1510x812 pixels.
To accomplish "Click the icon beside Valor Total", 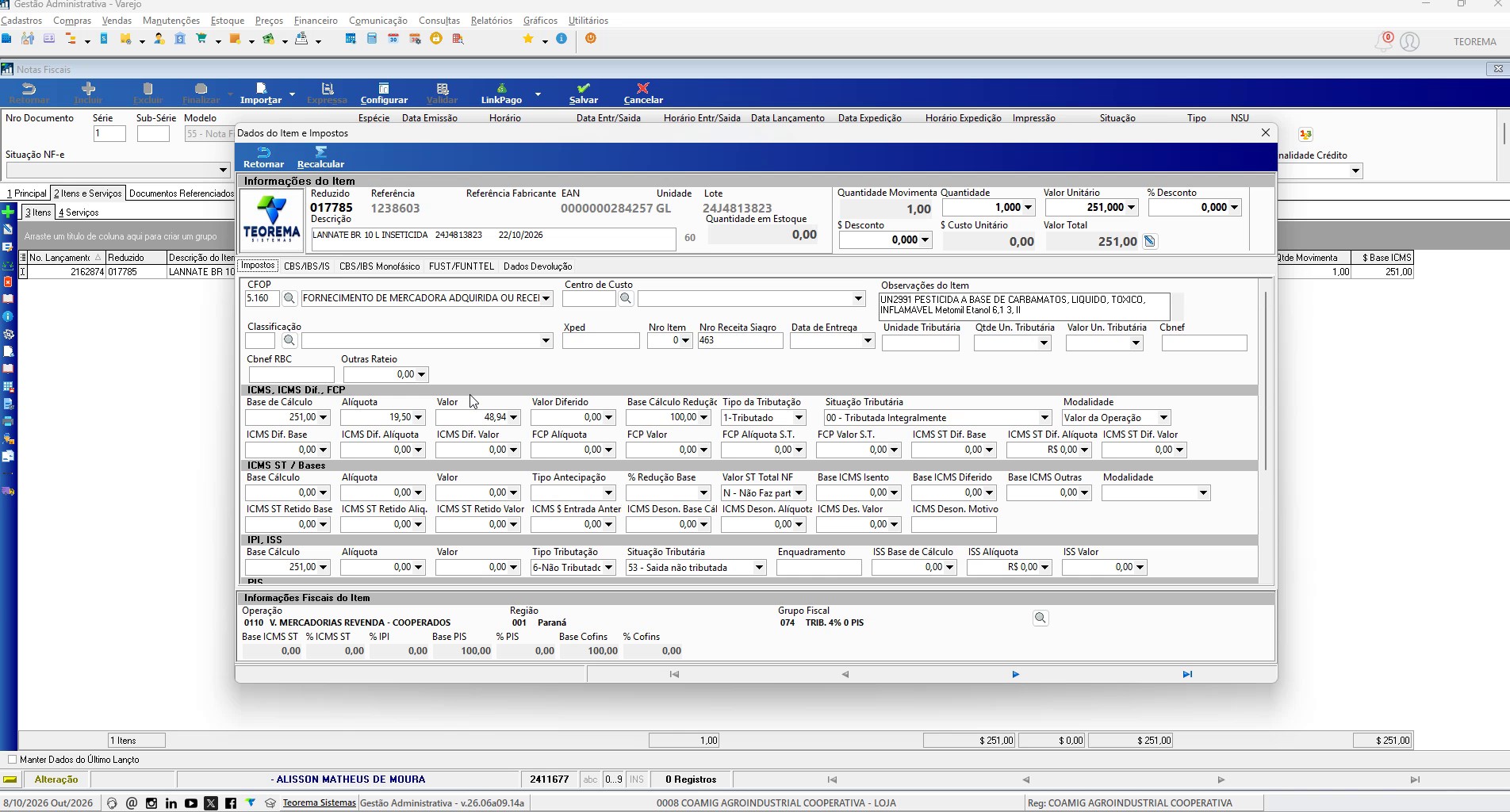I will click(x=1150, y=241).
